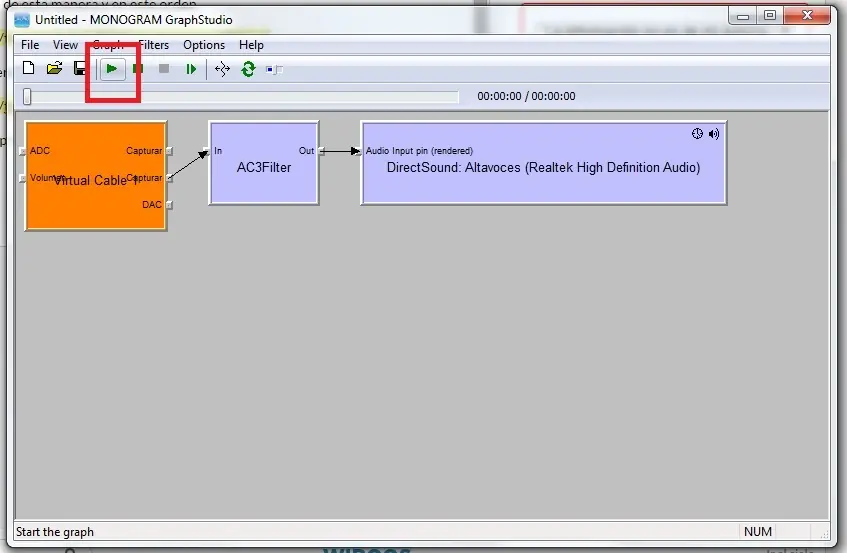The height and width of the screenshot is (553, 847).
Task: Click the direct connection arrows toolbar icon
Action: pos(222,69)
